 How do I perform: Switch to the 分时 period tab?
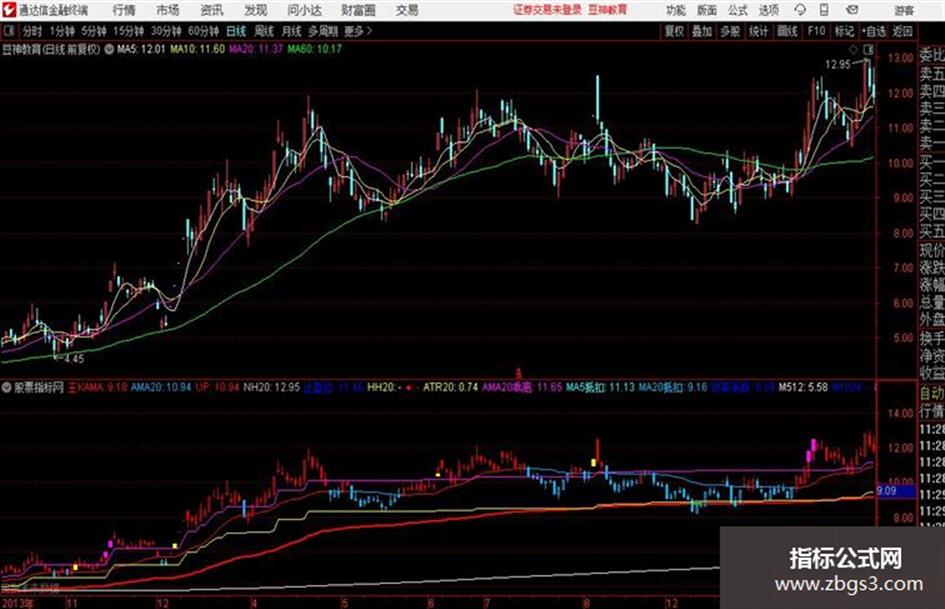click(x=32, y=31)
